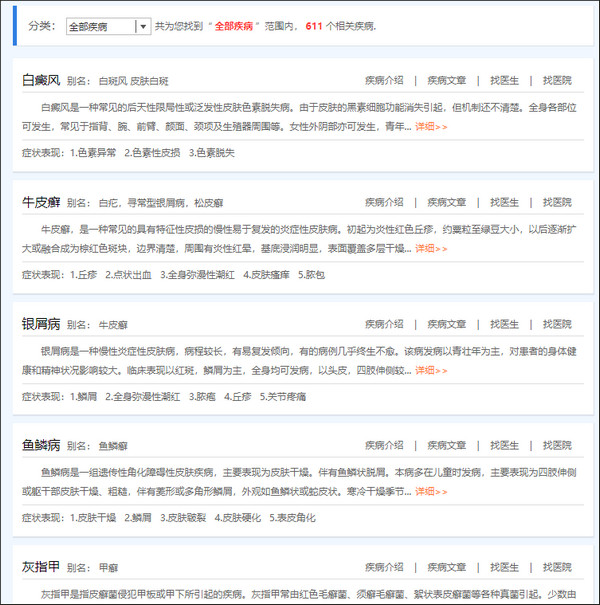600x605 pixels.
Task: Expand 详细>> for 银屑病 description
Action: 431,371
